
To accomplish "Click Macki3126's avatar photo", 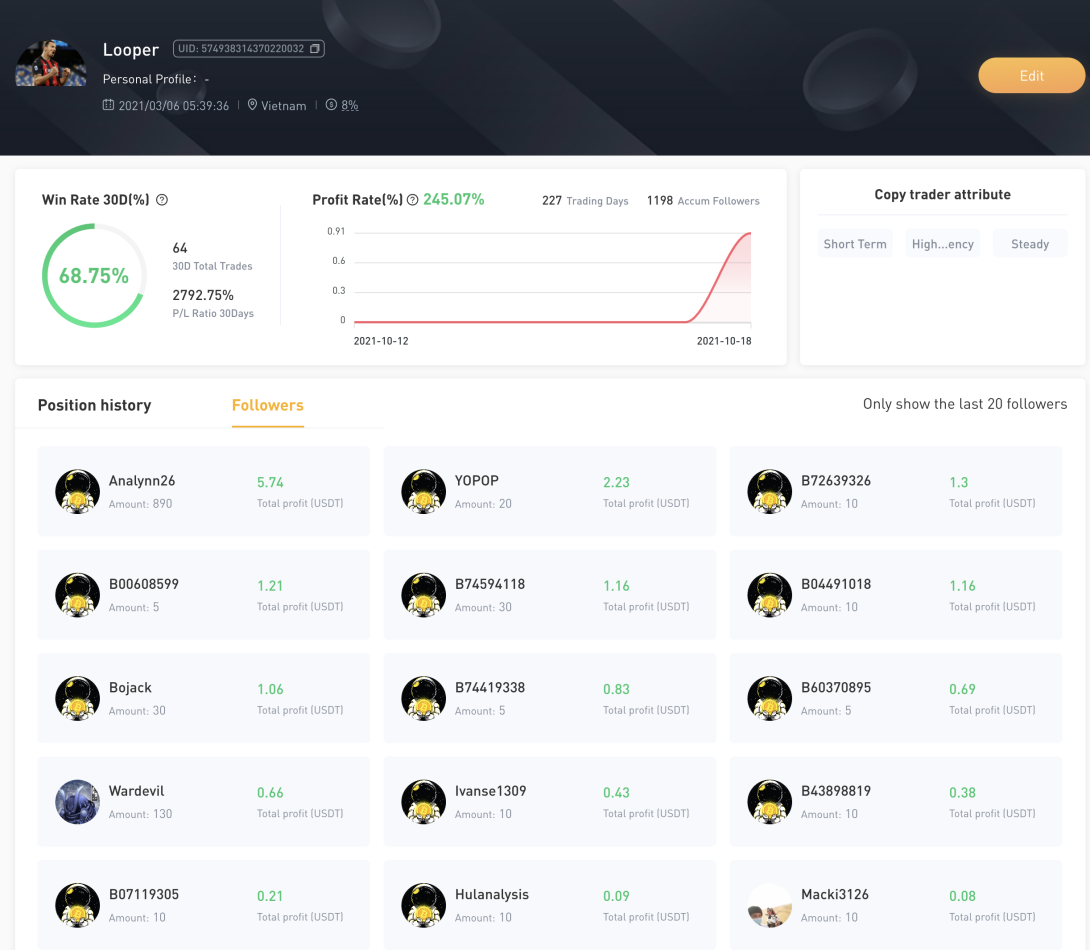I will point(770,906).
